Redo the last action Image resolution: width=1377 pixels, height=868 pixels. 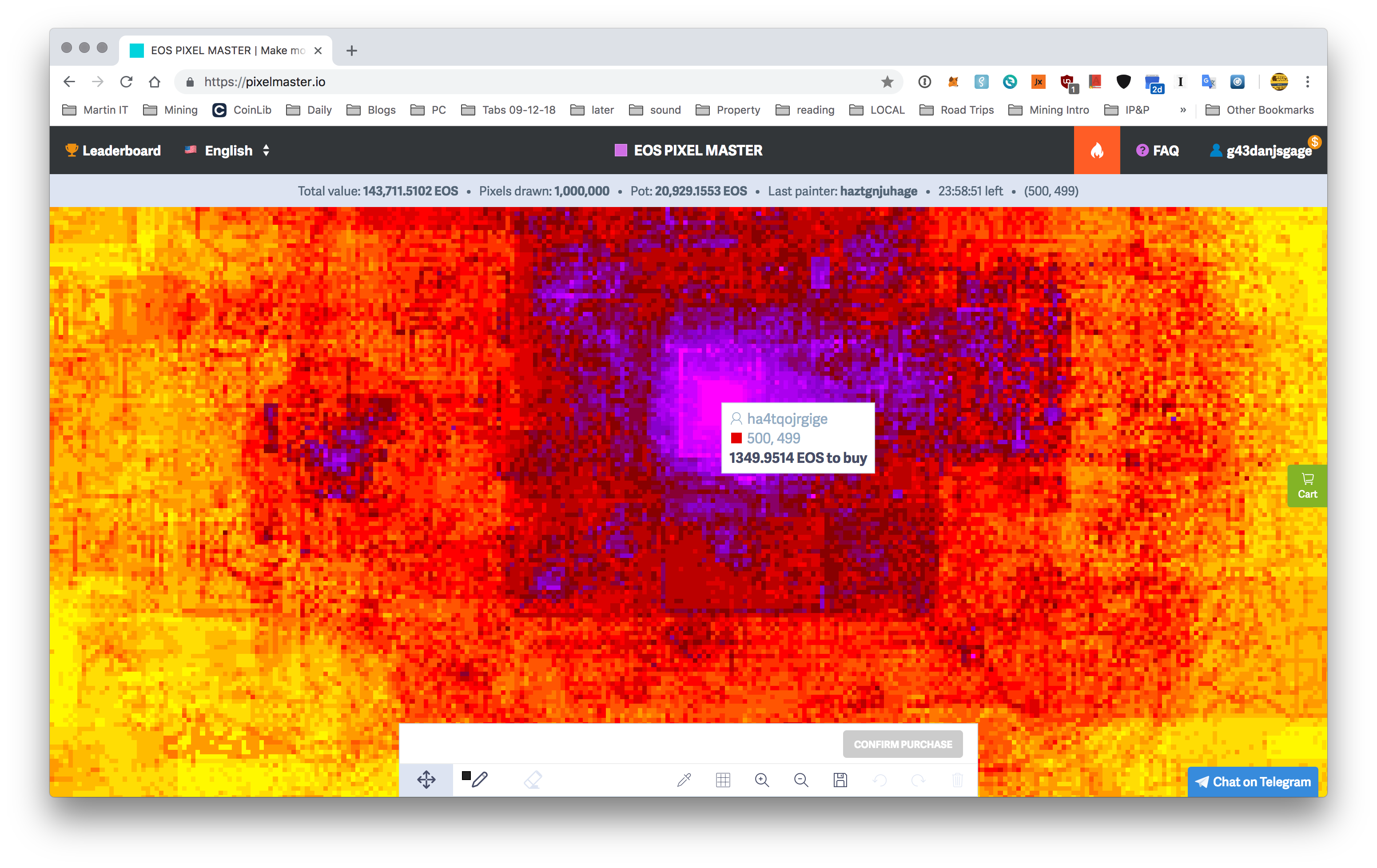[919, 780]
